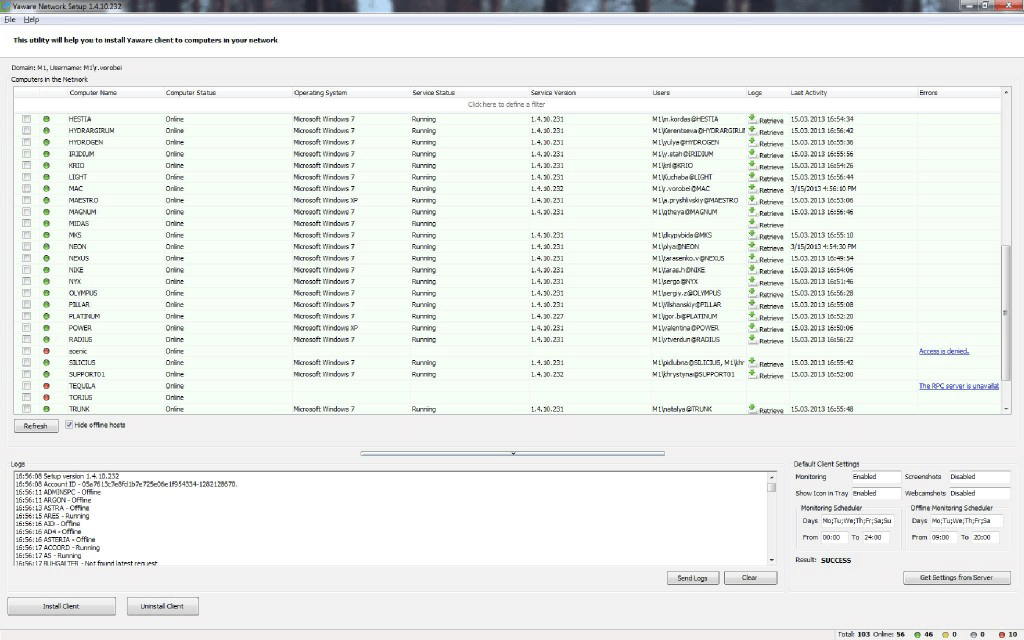Retrieve logs for the PLATINUM row
The width and height of the screenshot is (1024, 640).
(x=765, y=317)
